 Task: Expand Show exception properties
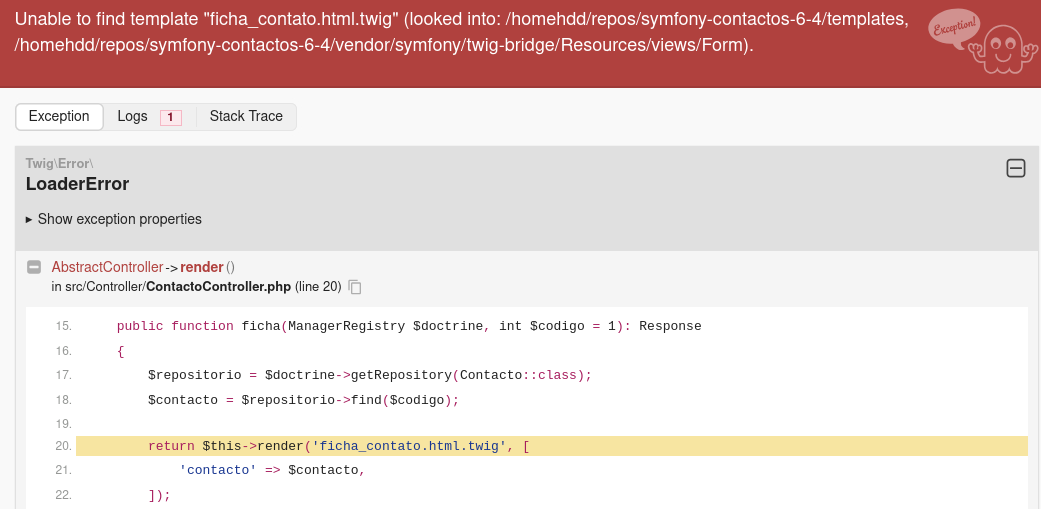(x=114, y=219)
